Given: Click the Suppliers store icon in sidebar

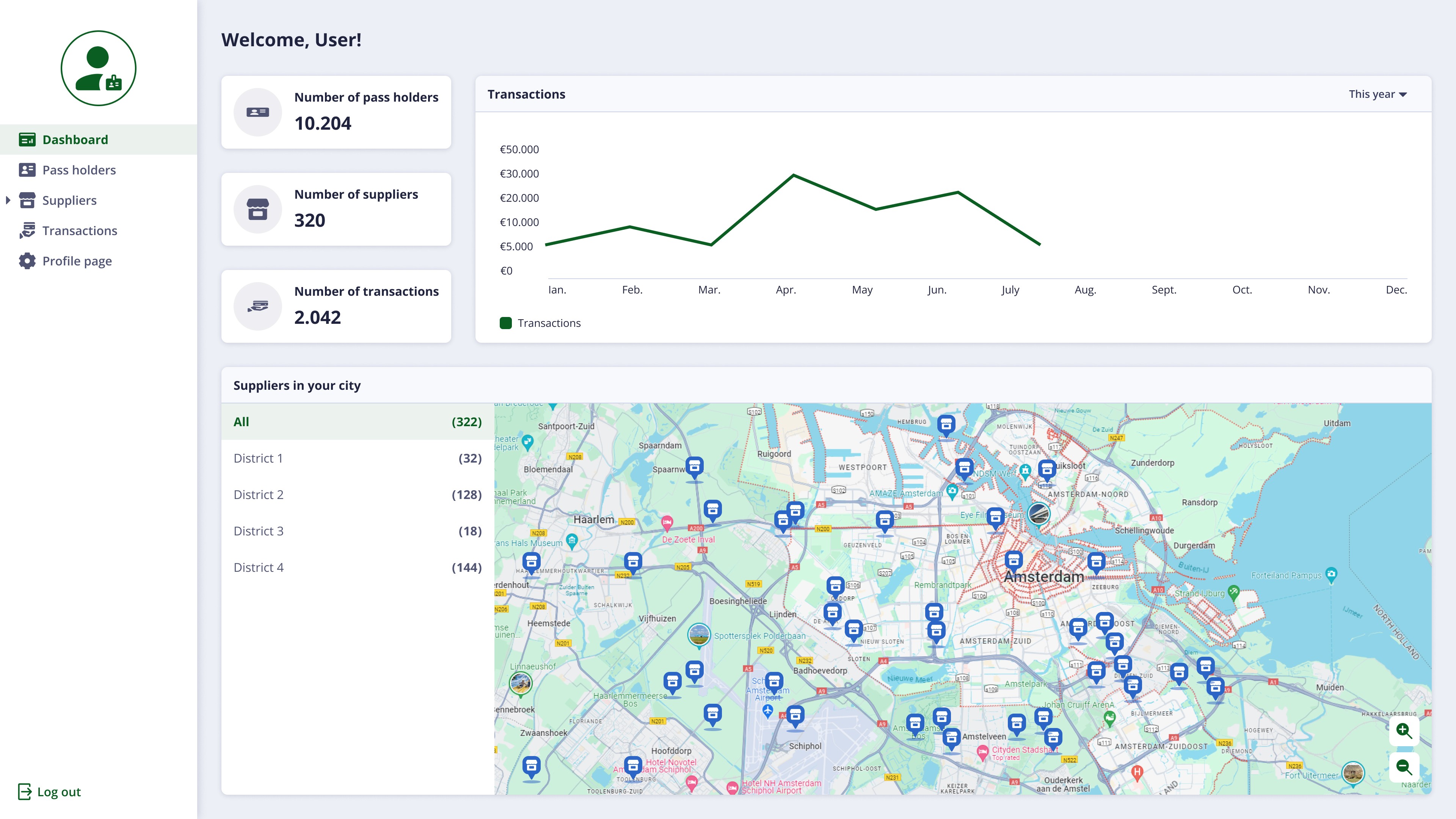Looking at the screenshot, I should tap(27, 200).
